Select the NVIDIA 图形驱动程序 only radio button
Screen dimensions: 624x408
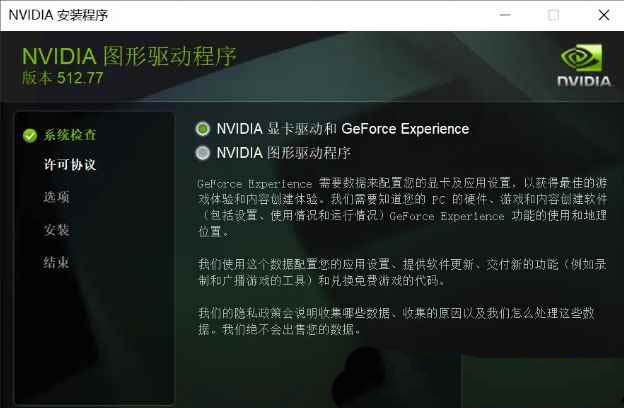click(203, 153)
